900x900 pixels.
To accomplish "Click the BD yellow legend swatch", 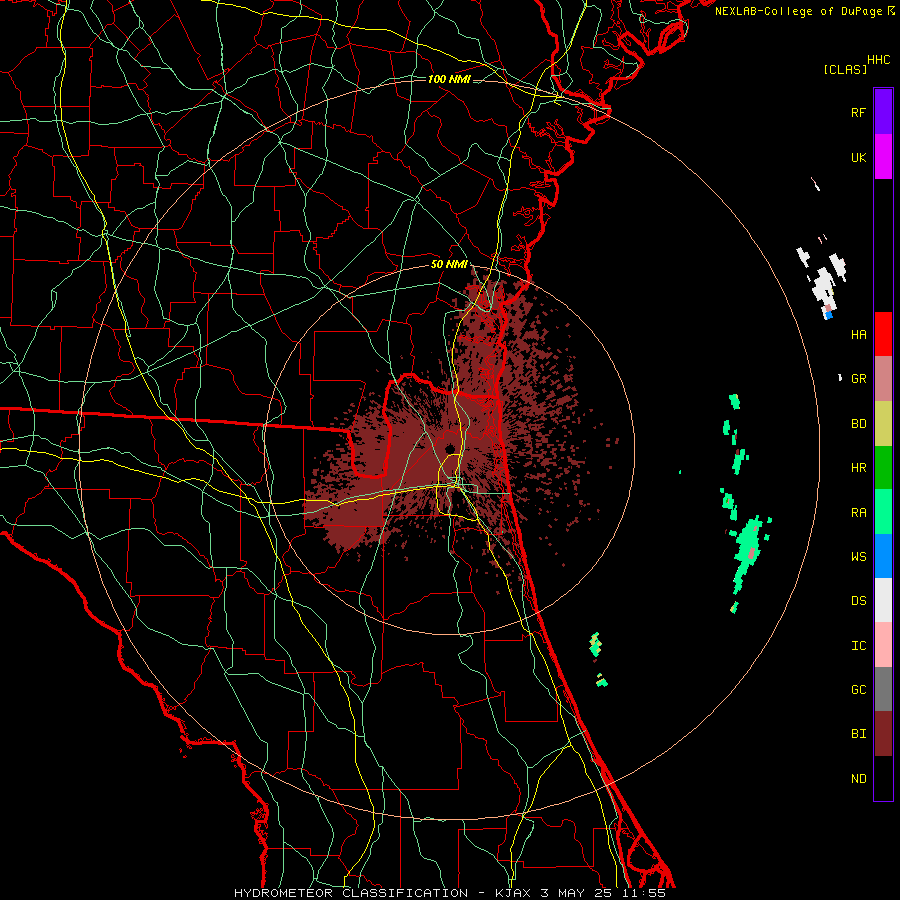I will 883,424.
